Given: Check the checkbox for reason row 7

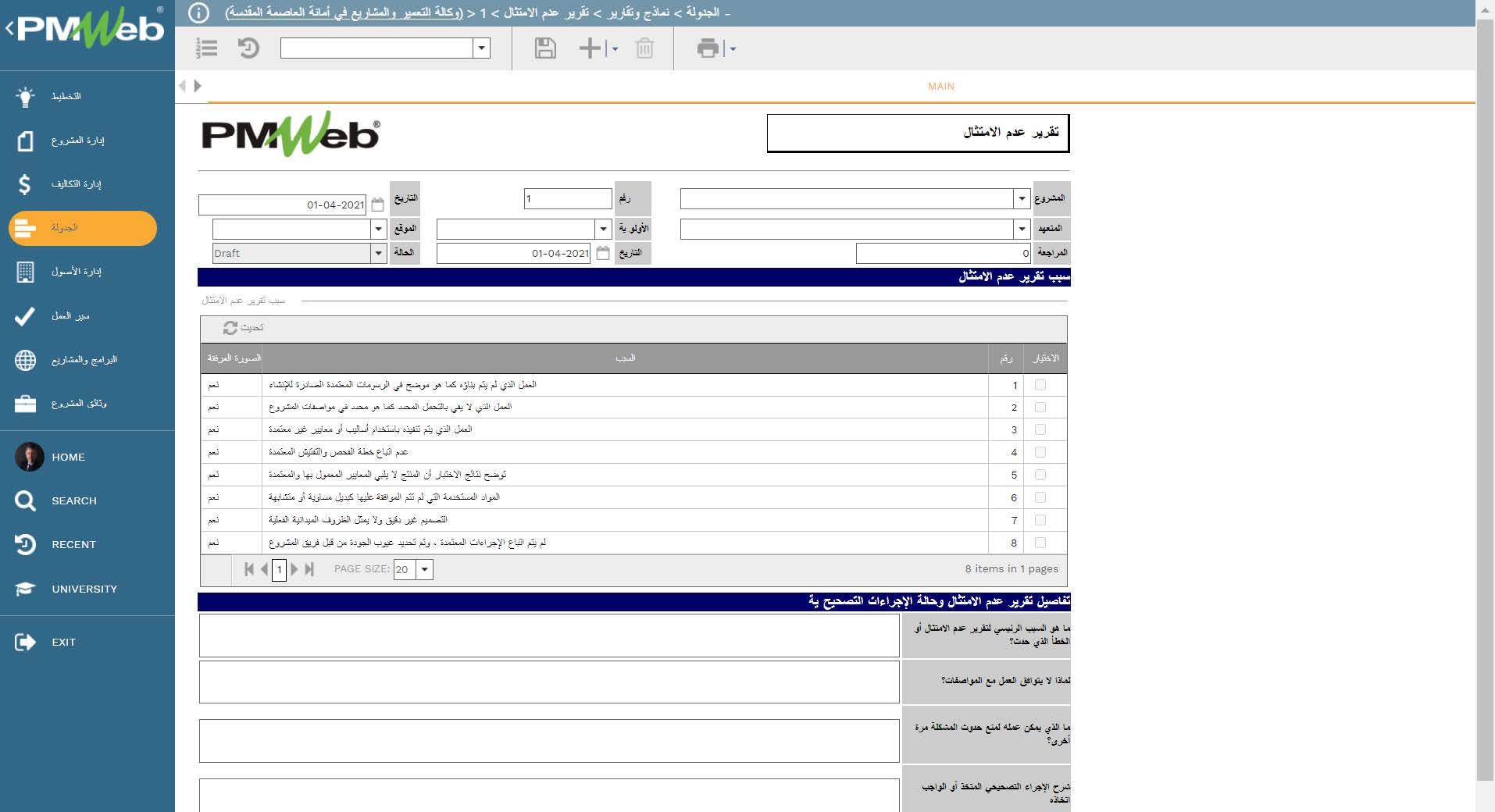Looking at the screenshot, I should (x=1040, y=520).
